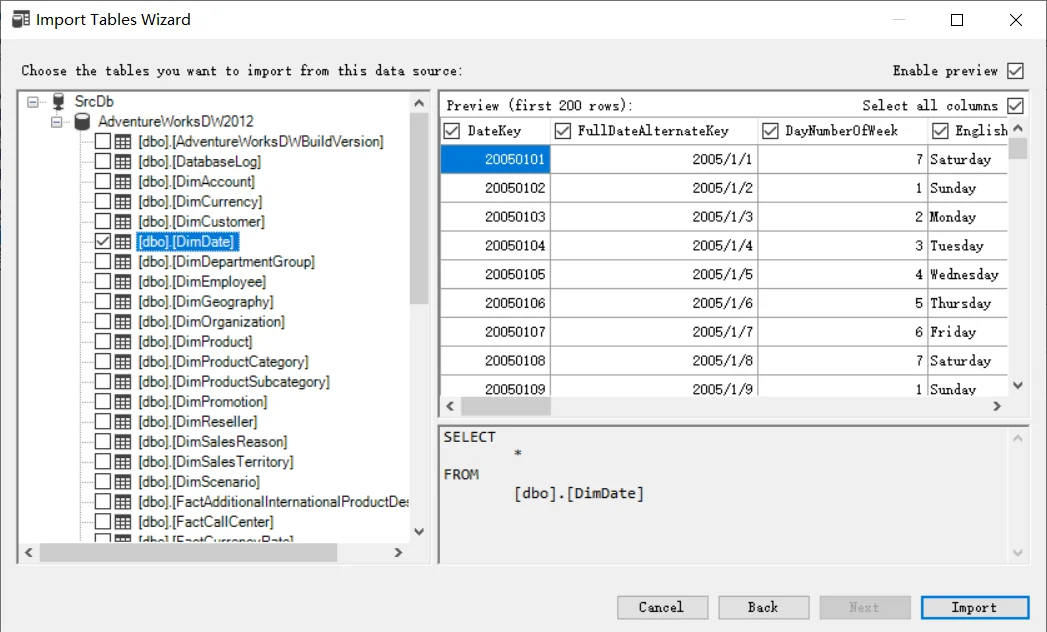Screen dimensions: 1047x632
Task: Click the preview grid down scroll arrow
Action: tap(1018, 385)
